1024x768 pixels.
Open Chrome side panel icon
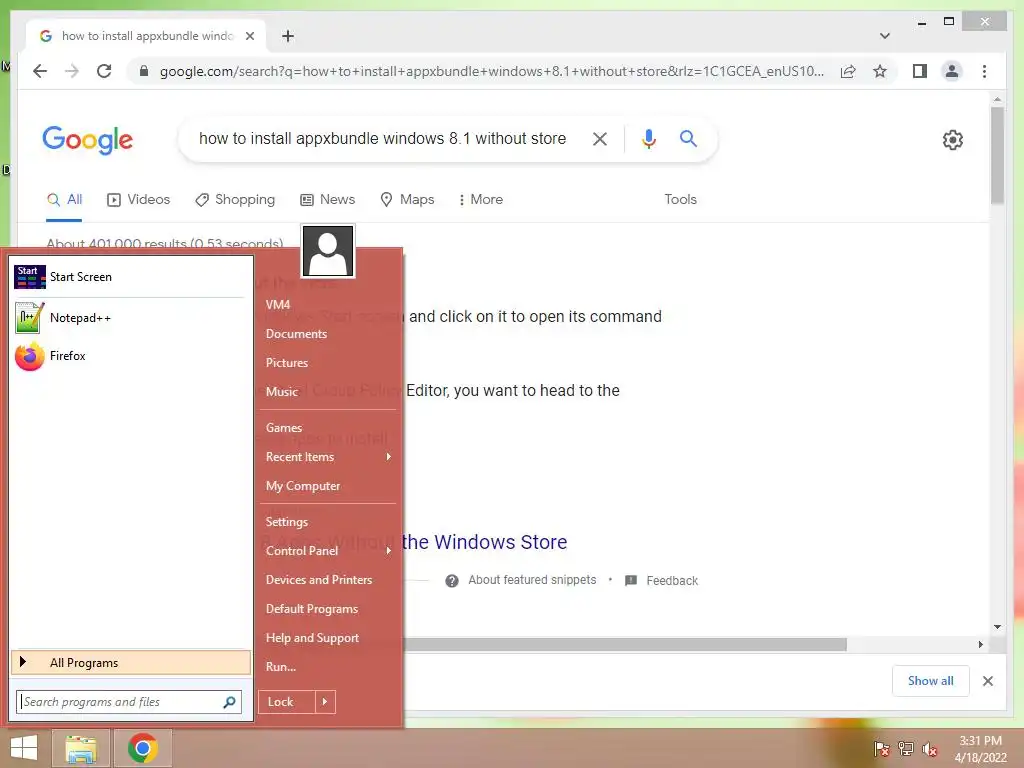pos(920,71)
